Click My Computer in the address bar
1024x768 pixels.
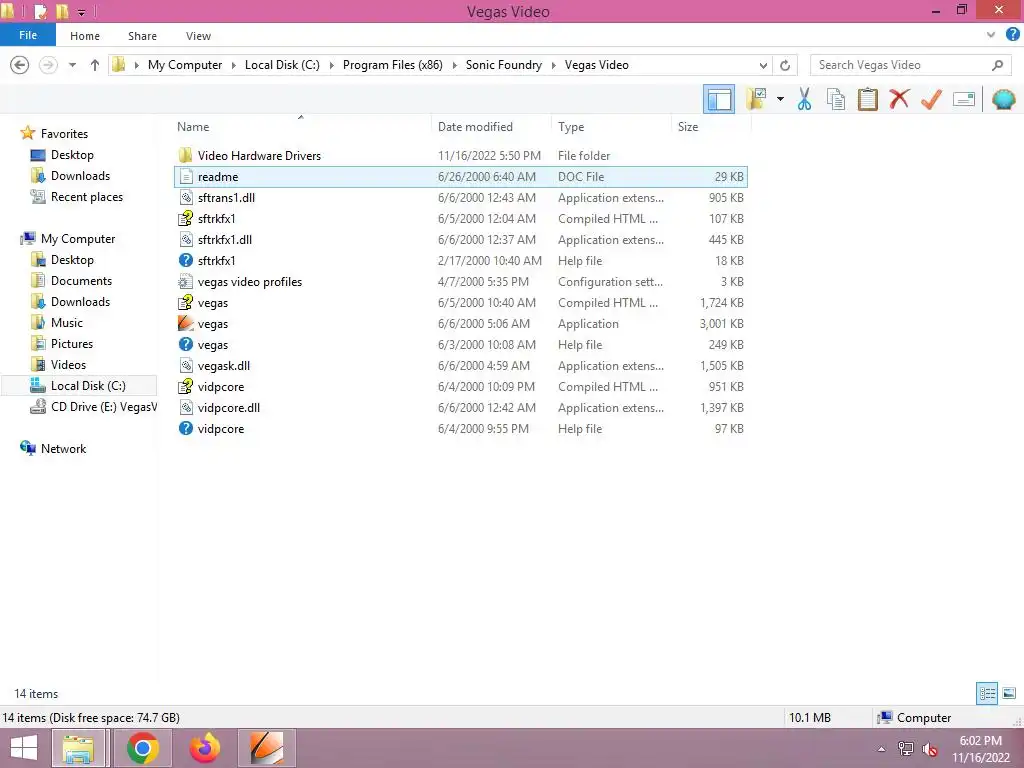point(185,65)
